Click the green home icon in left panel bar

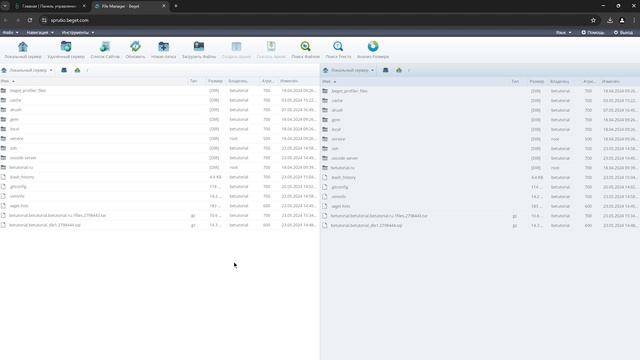click(x=77, y=70)
